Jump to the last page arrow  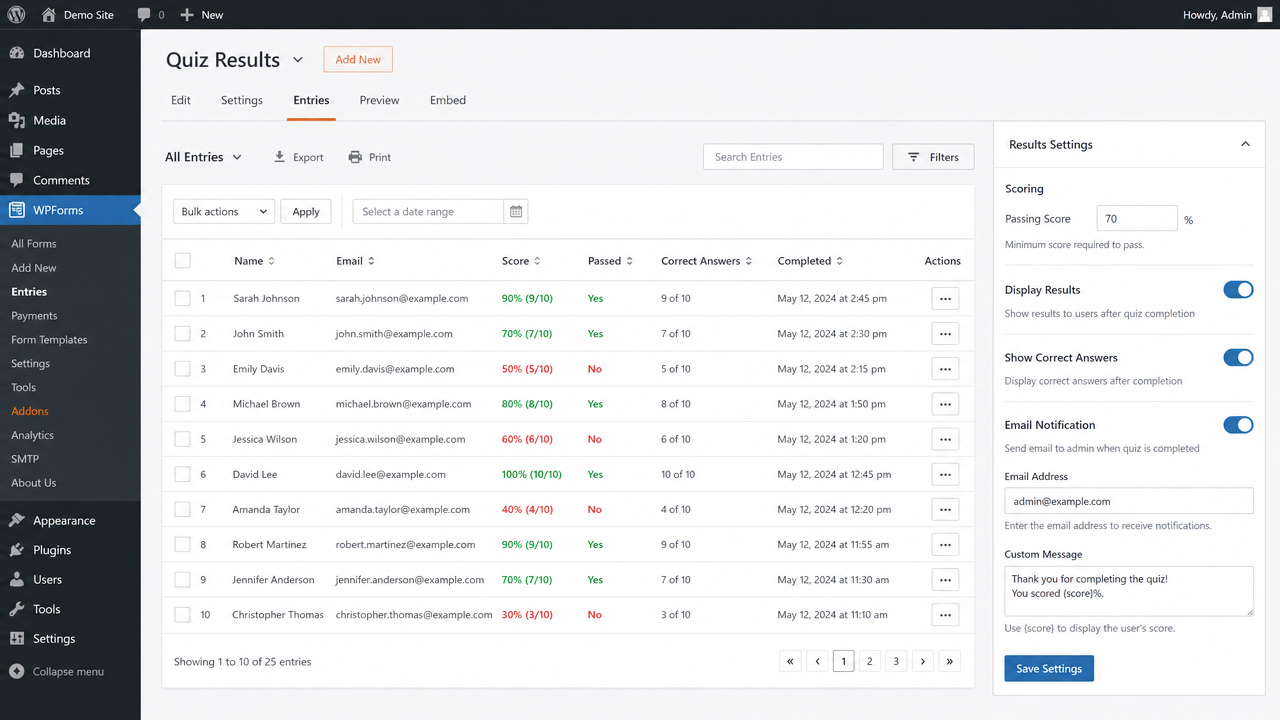(x=949, y=661)
